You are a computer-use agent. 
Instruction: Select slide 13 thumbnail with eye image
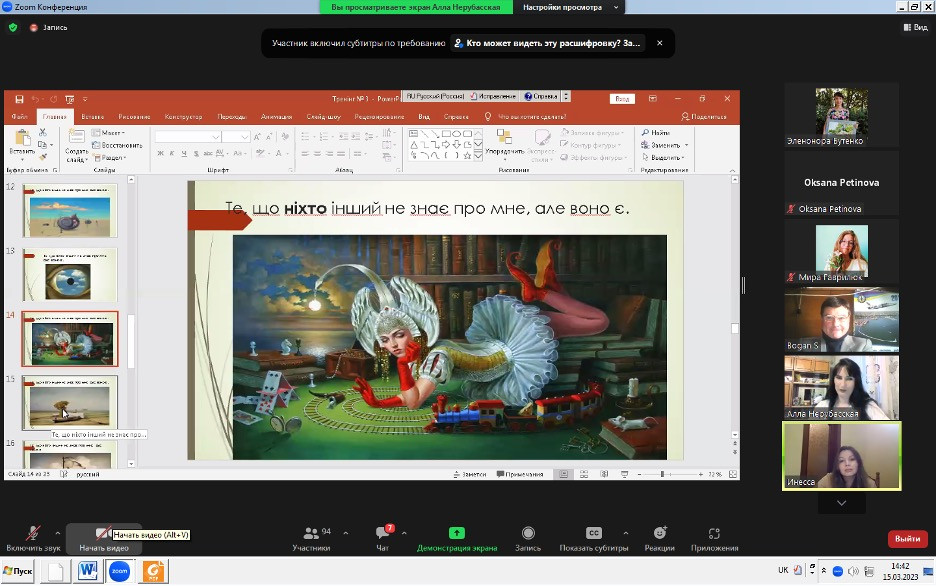point(70,275)
